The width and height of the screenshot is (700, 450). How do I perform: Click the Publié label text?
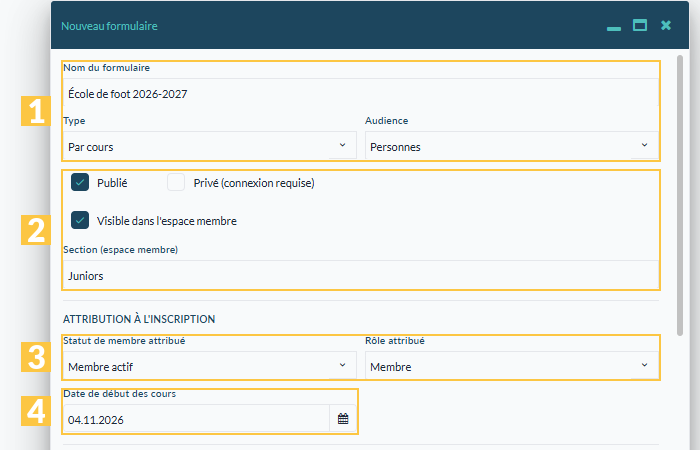(x=112, y=183)
